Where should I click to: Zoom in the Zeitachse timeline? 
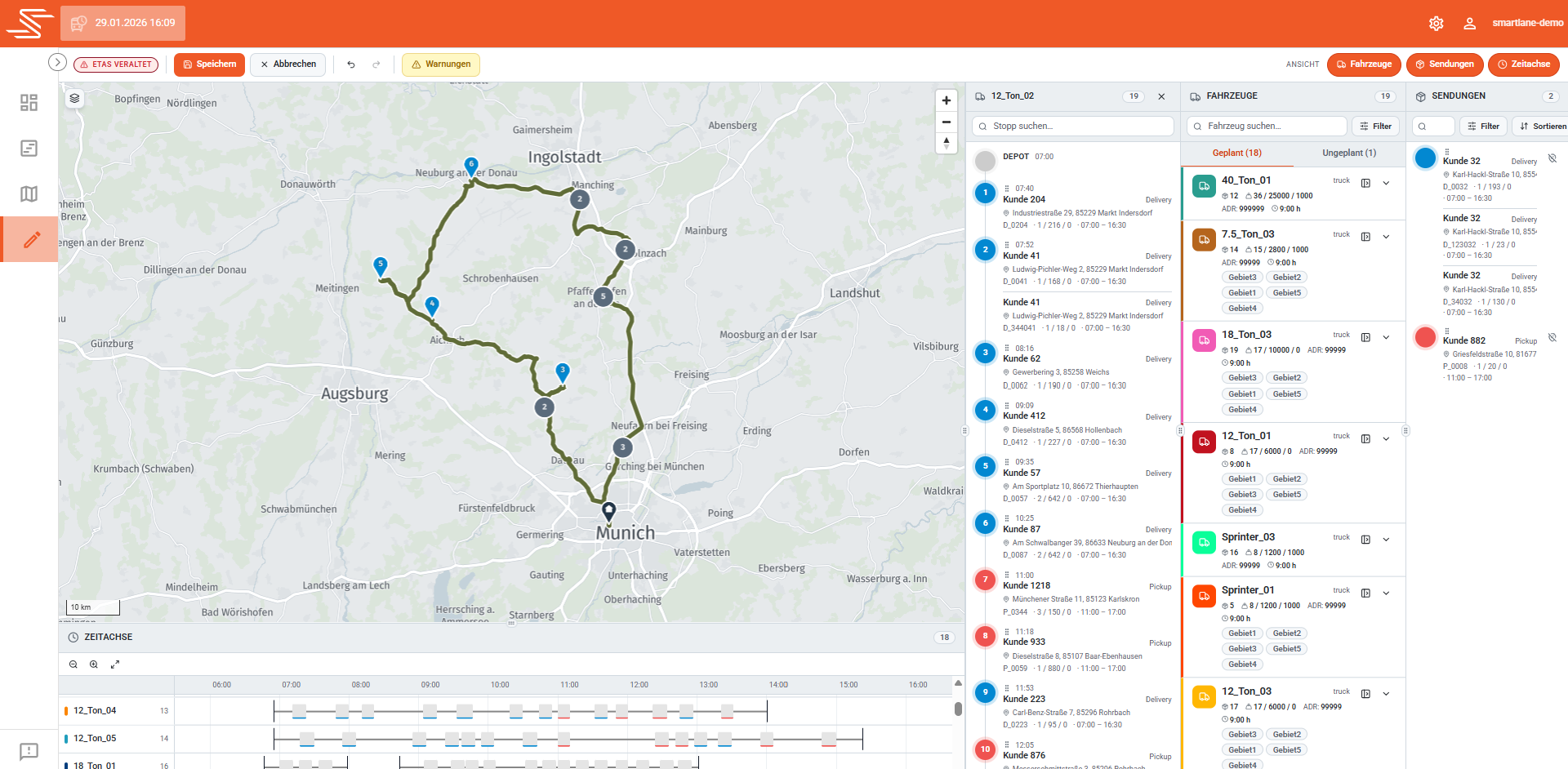tap(94, 665)
